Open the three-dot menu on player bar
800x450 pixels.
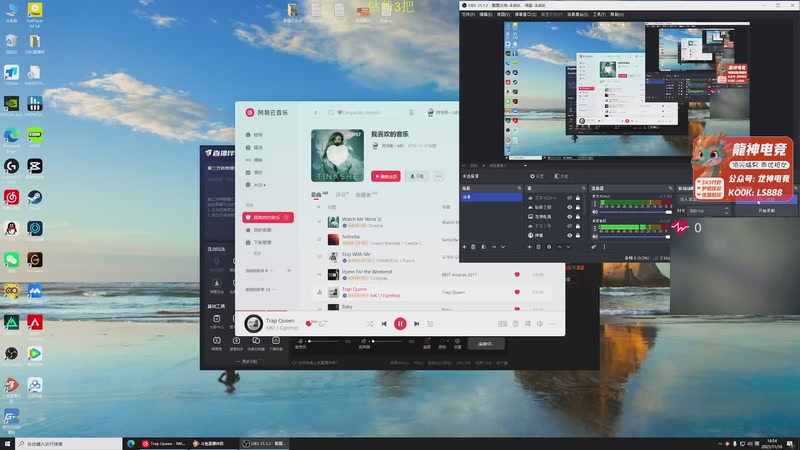[553, 323]
